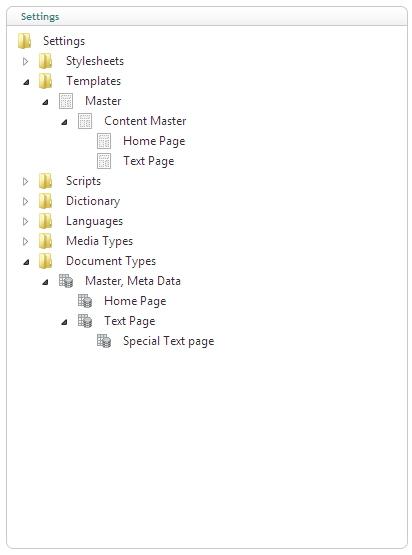The width and height of the screenshot is (412, 555).
Task: Click the Stylesheets folder icon
Action: pos(46,61)
